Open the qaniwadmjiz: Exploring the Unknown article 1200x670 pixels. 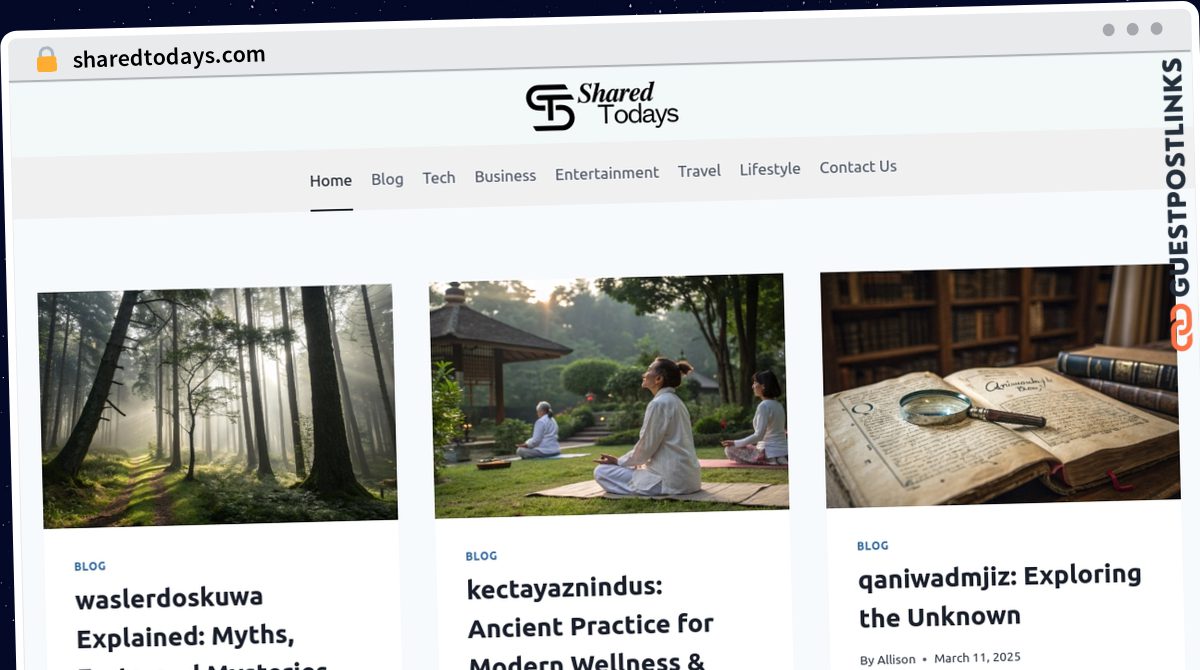[1000, 596]
